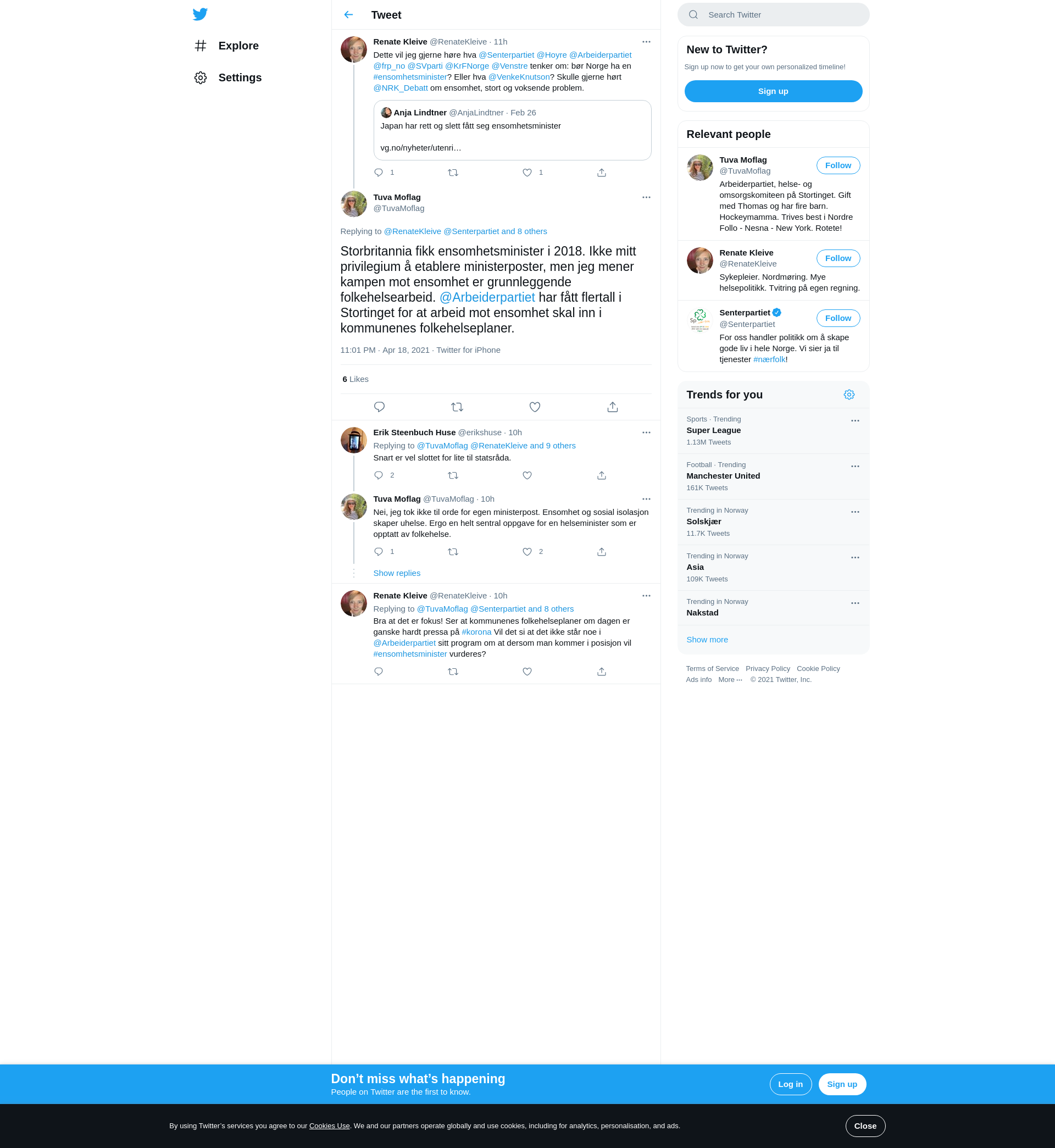Like Renate Kleive's 10h tweet
1055x1148 pixels.
[527, 672]
